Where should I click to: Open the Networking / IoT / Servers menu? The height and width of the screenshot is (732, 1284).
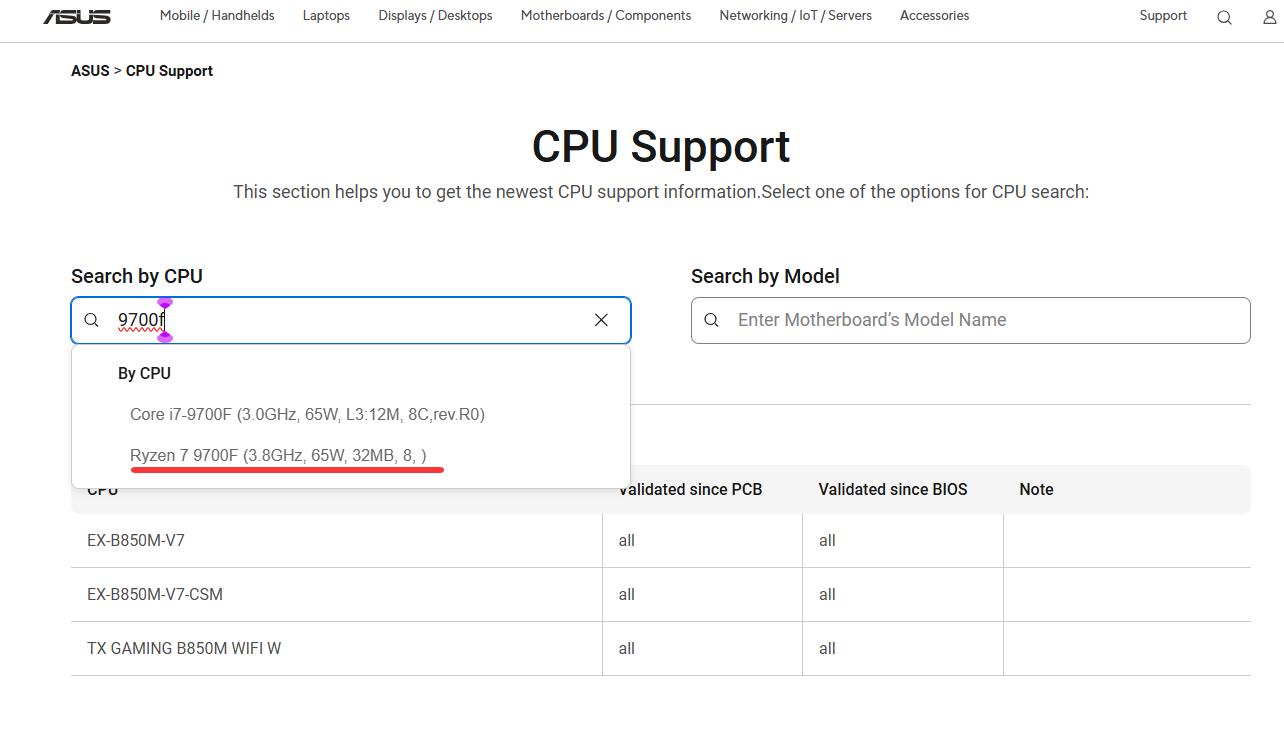795,16
